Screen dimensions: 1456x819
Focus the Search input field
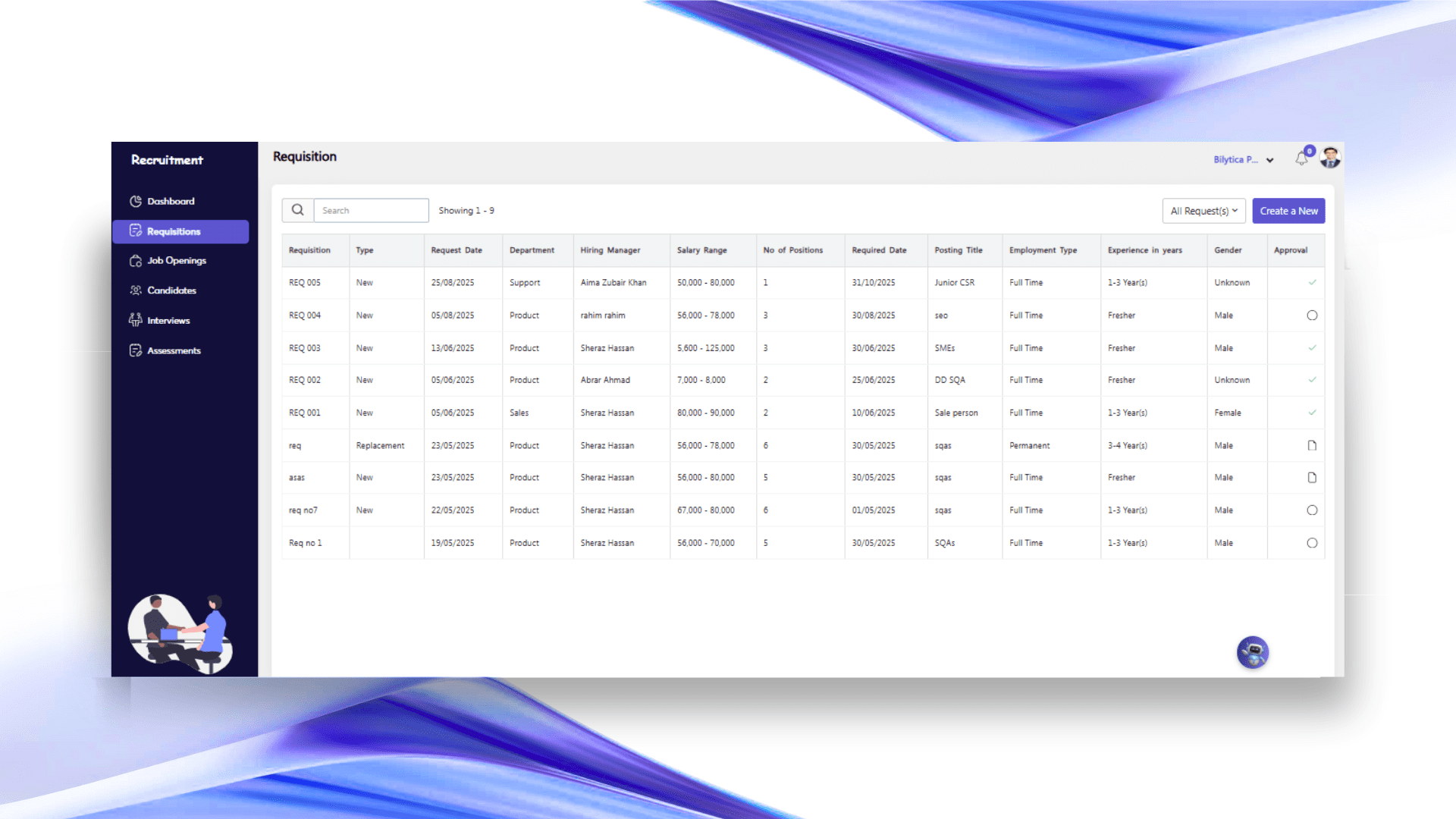[x=371, y=211]
